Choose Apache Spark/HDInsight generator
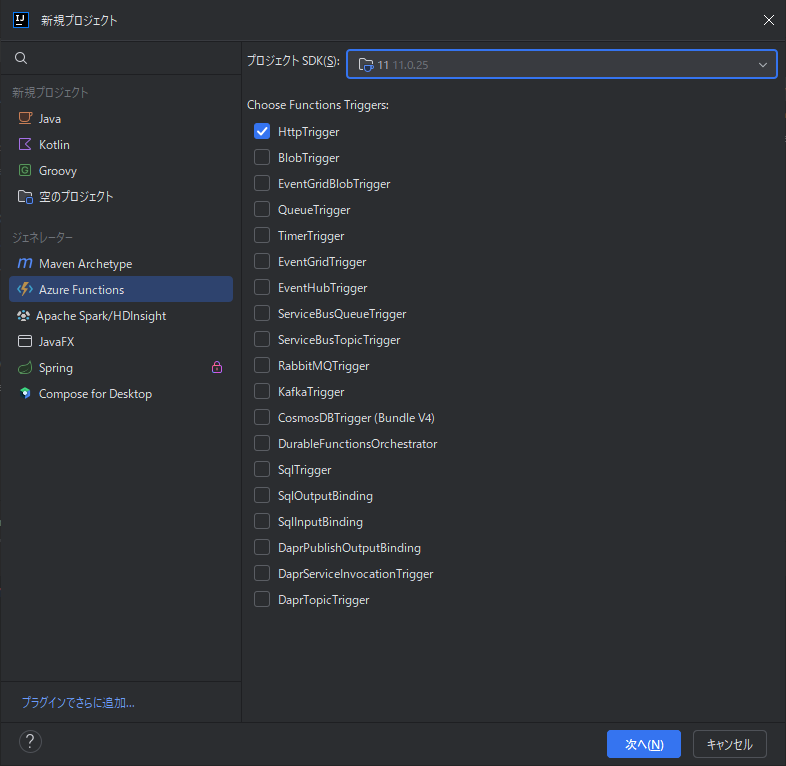This screenshot has height=766, width=786. [121, 316]
